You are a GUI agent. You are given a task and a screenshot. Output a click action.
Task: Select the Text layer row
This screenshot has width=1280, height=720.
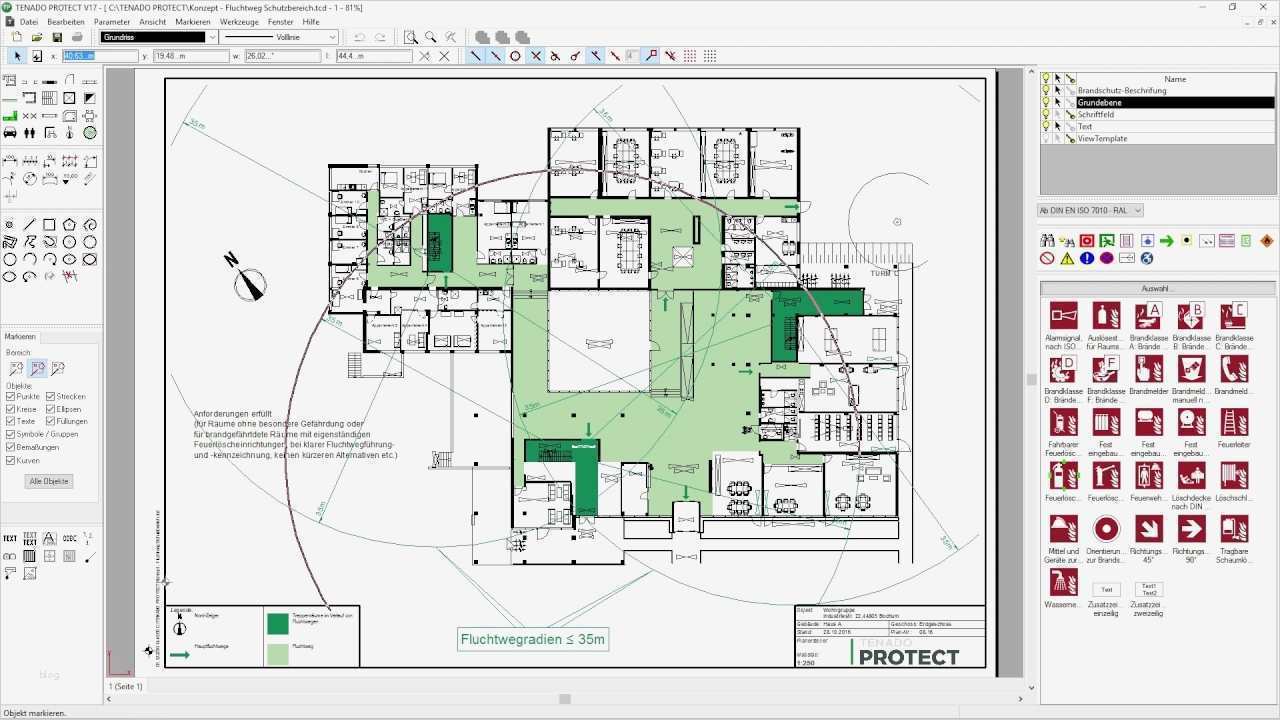tap(1158, 127)
